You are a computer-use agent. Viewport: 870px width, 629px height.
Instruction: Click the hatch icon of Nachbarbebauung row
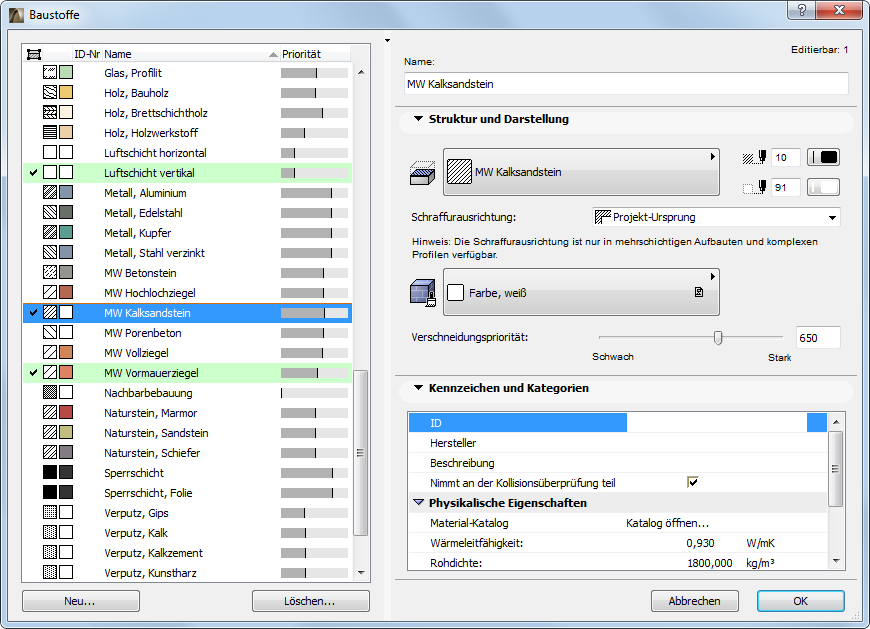click(50, 392)
